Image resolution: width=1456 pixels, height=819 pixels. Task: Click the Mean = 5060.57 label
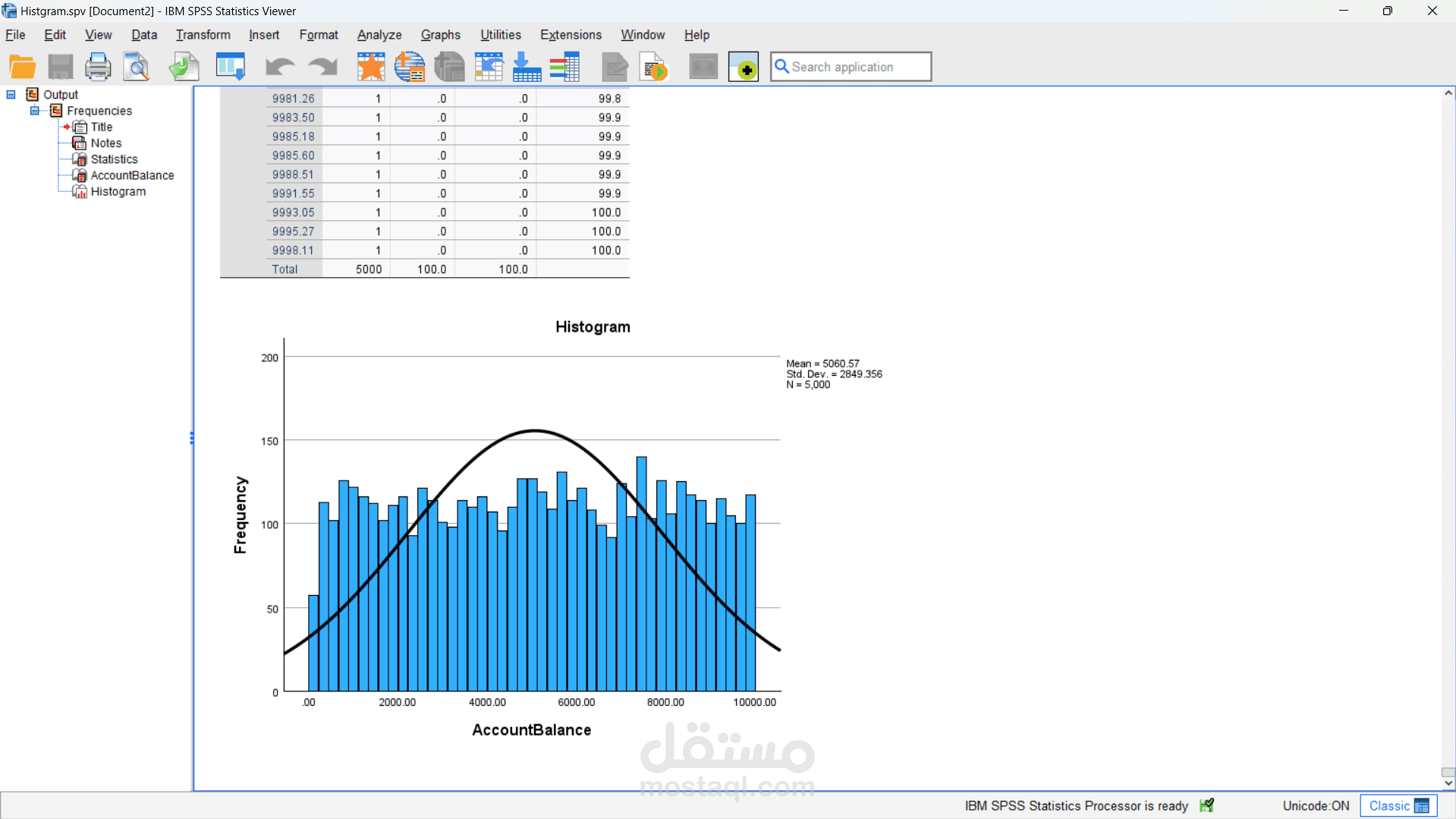pos(822,364)
